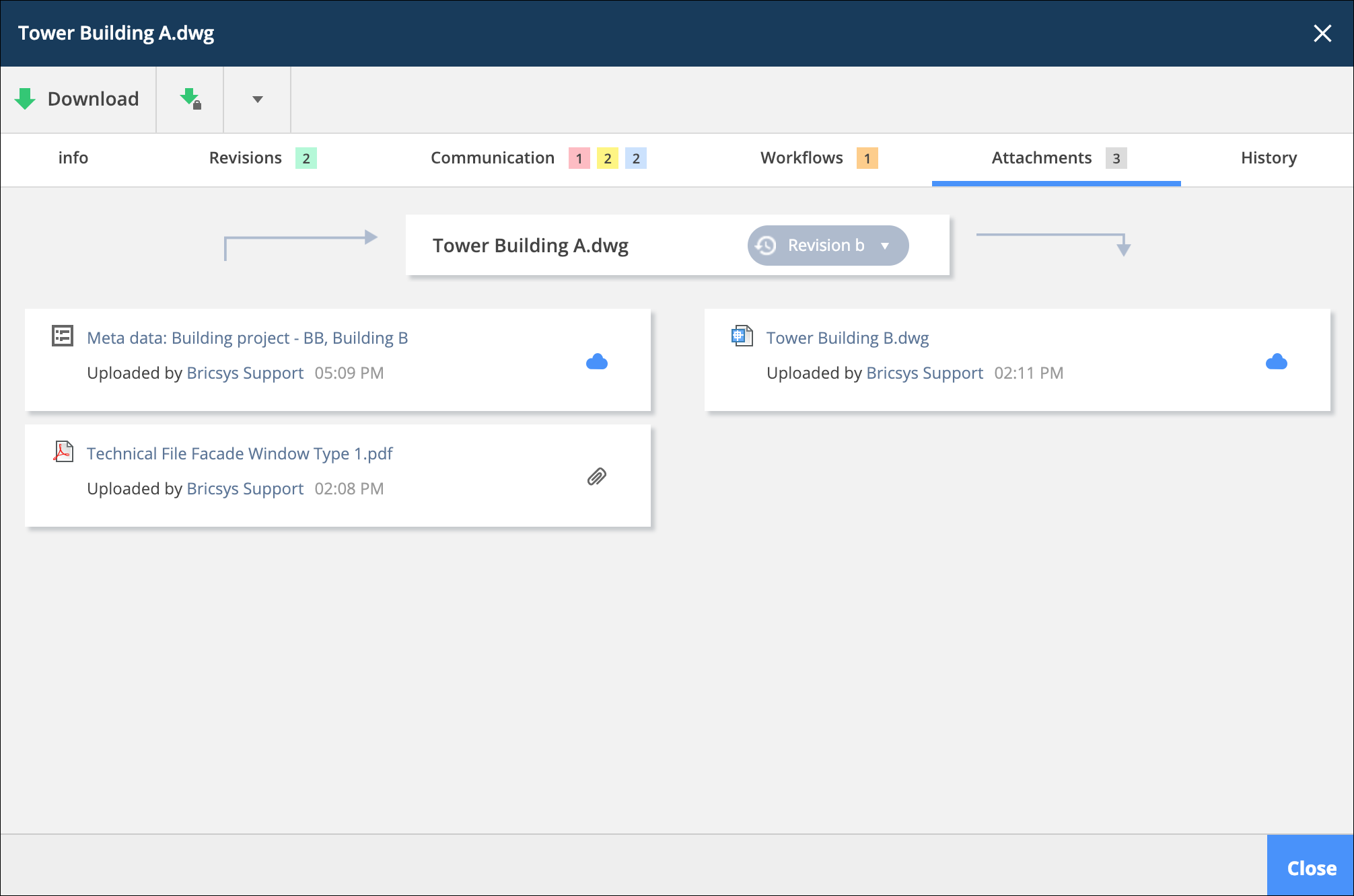
Task: Open the History tab
Action: click(1269, 158)
